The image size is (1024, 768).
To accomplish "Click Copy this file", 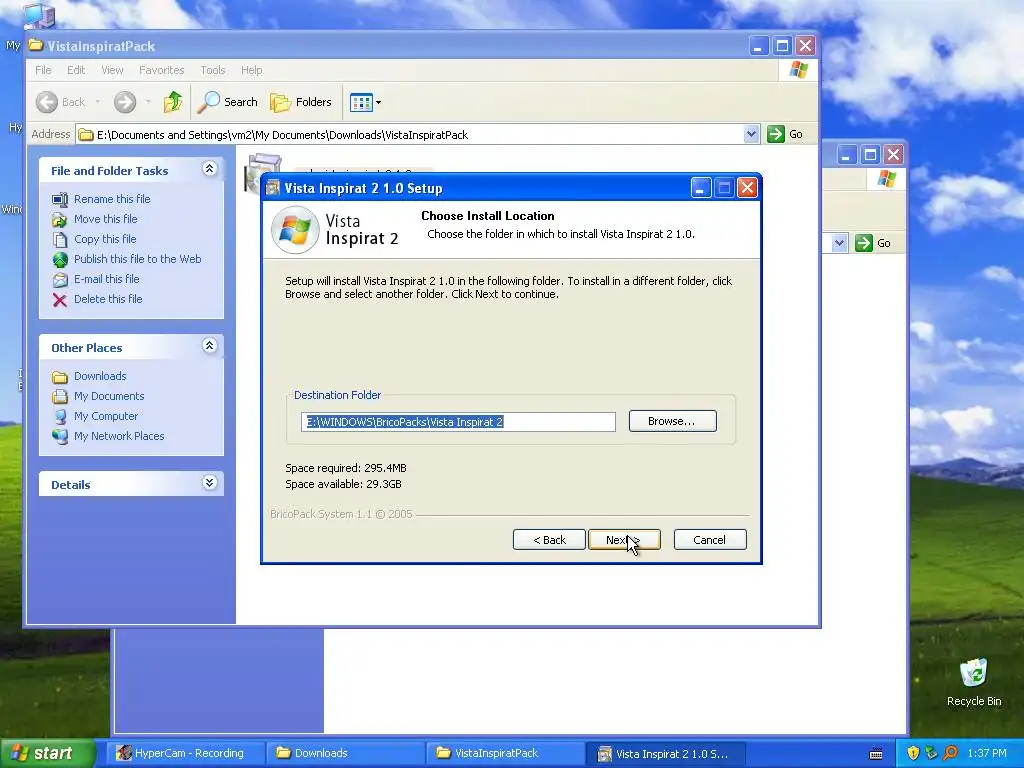I will pyautogui.click(x=104, y=239).
